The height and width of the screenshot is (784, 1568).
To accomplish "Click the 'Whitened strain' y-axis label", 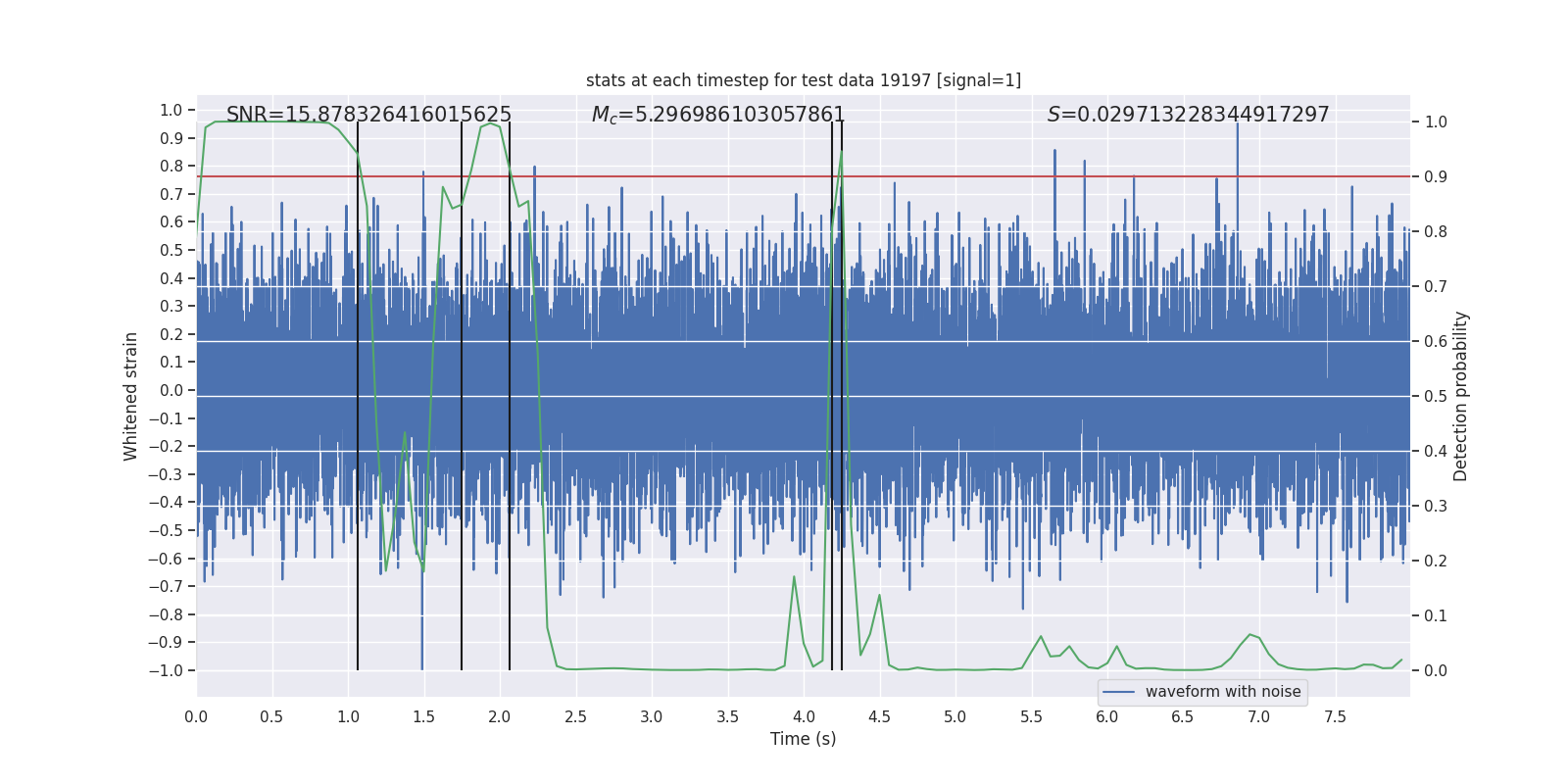I will pos(130,396).
